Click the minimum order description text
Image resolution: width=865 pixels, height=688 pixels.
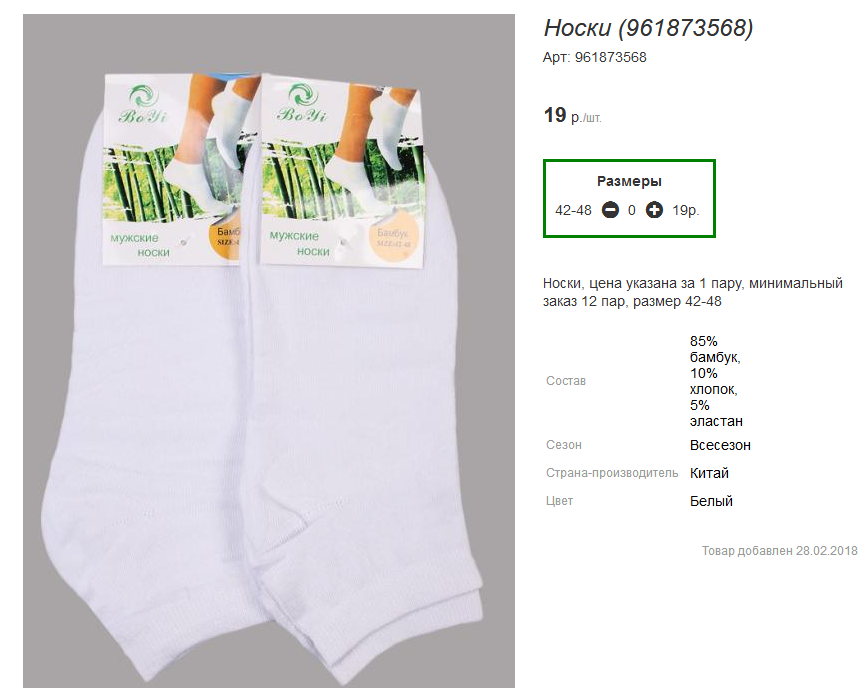coord(692,292)
